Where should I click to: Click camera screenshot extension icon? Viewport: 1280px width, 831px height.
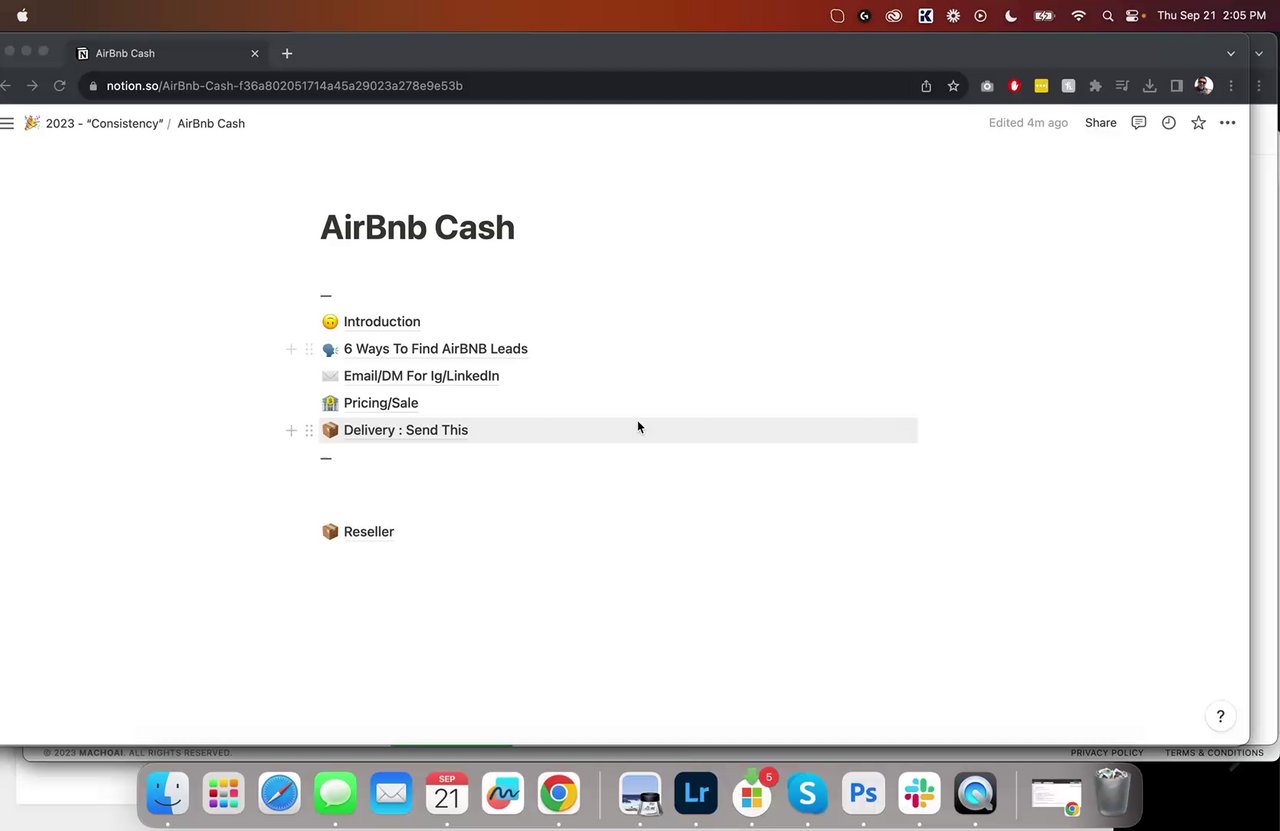coord(987,86)
